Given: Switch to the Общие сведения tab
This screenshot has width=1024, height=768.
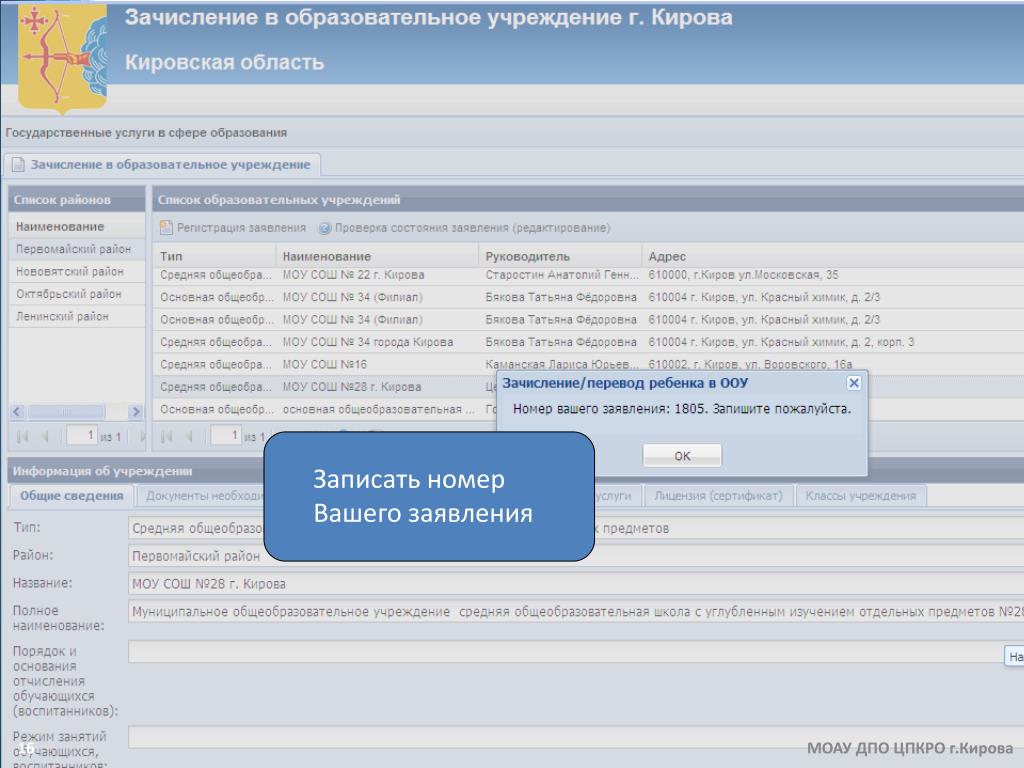Looking at the screenshot, I should [x=71, y=496].
